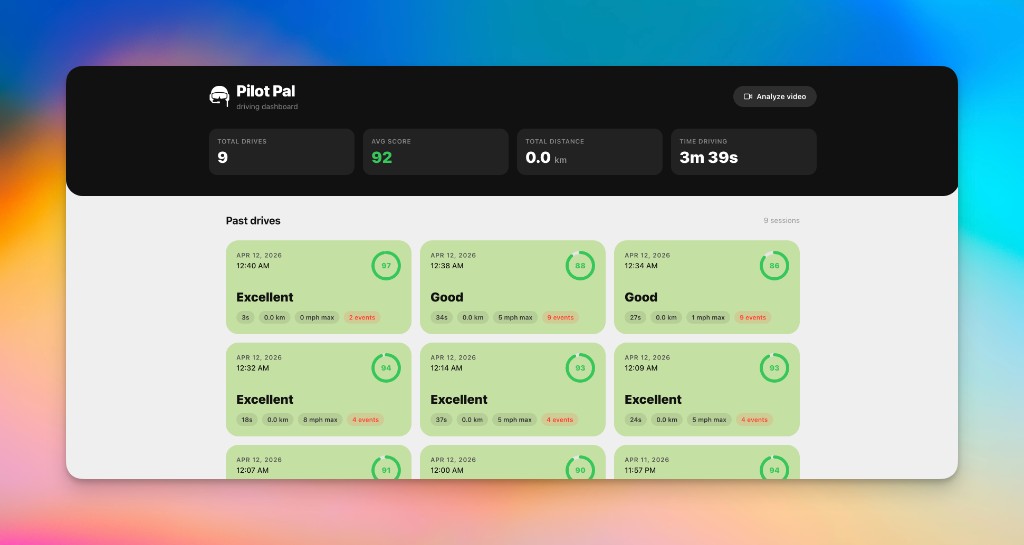Click the Pilot Pal helmet logo icon
Screen dimensions: 1024x545
pyautogui.click(x=219, y=97)
